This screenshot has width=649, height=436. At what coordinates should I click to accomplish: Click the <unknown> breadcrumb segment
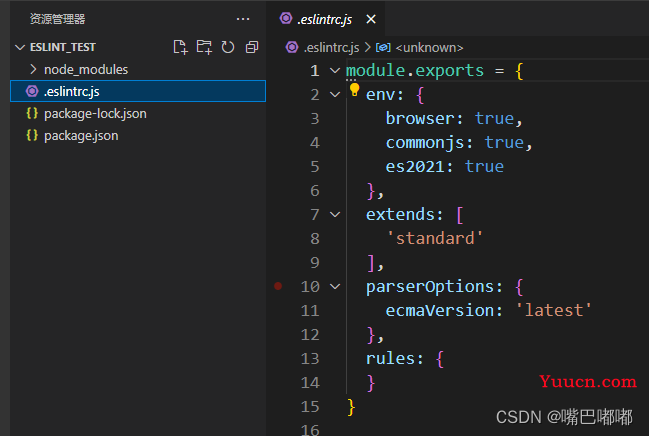tap(429, 48)
